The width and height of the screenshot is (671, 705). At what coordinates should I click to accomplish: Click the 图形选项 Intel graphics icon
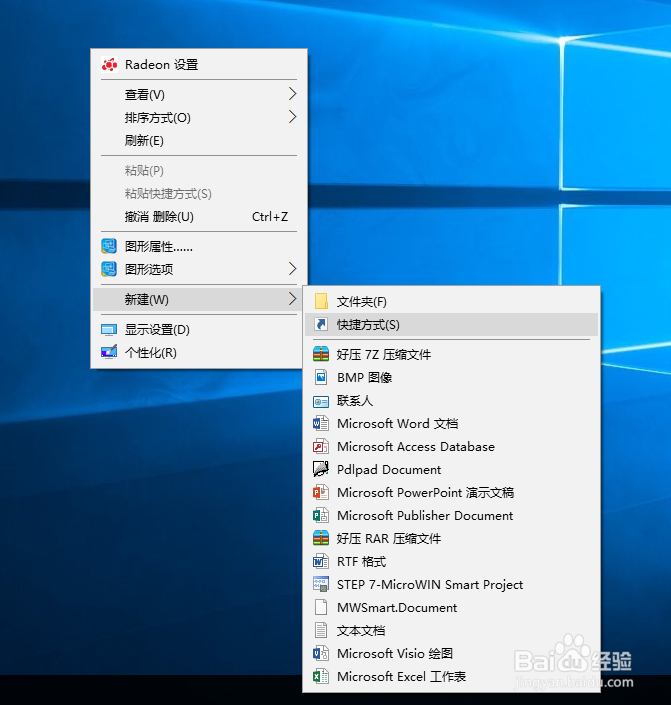coord(109,269)
